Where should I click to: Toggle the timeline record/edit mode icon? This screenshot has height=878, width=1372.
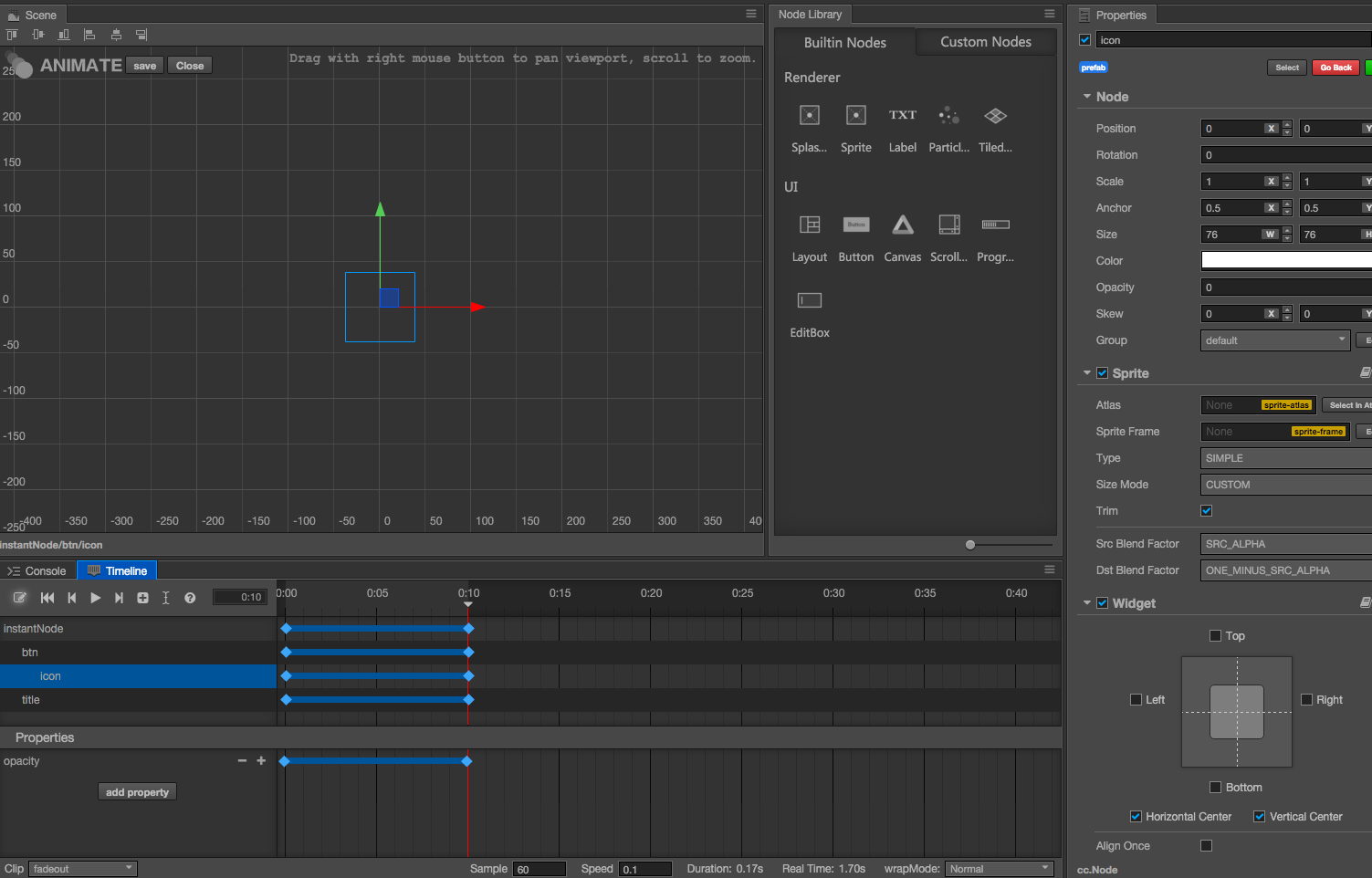point(19,598)
